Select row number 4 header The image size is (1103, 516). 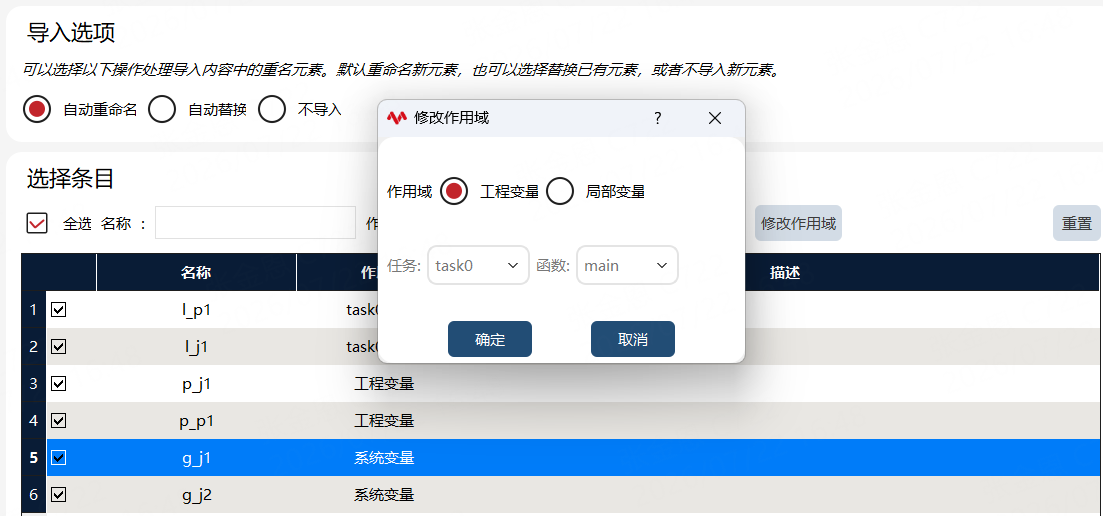click(34, 420)
